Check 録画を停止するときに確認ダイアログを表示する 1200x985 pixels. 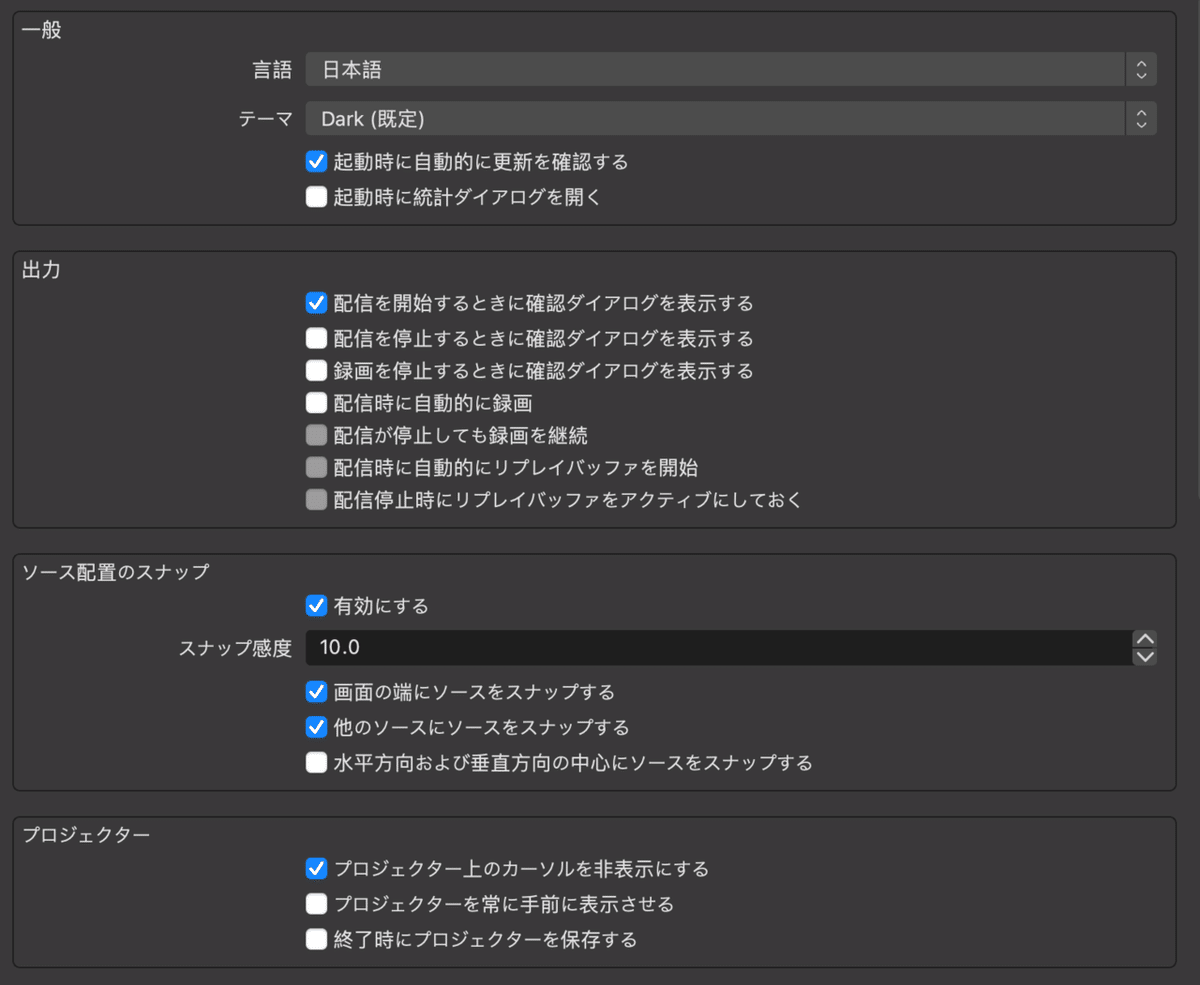coord(317,371)
